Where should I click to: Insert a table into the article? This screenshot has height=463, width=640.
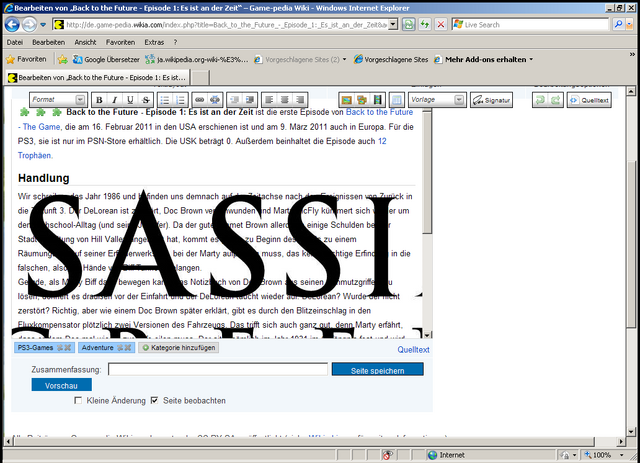pyautogui.click(x=397, y=100)
